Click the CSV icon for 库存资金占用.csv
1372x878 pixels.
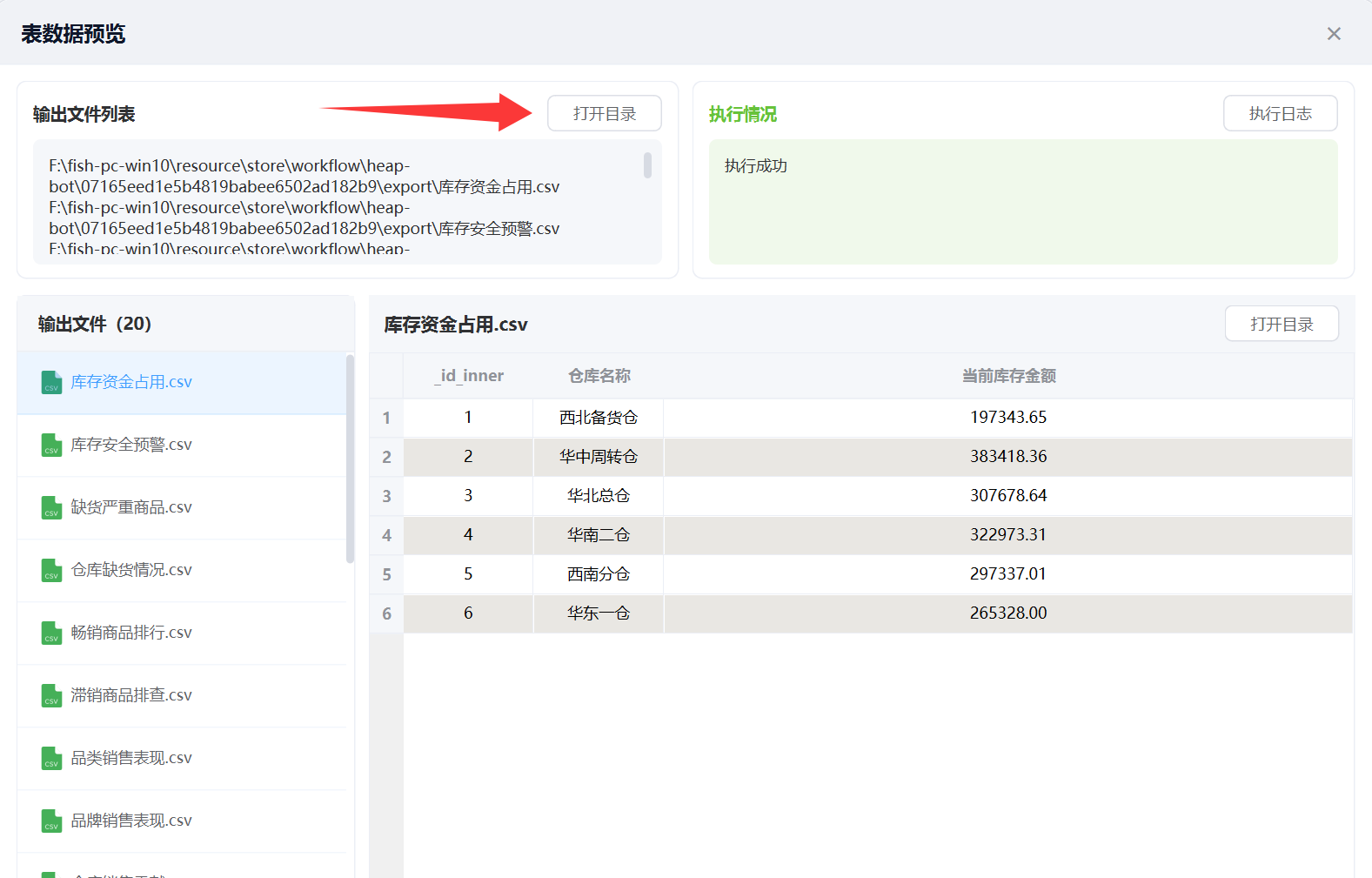click(x=51, y=383)
